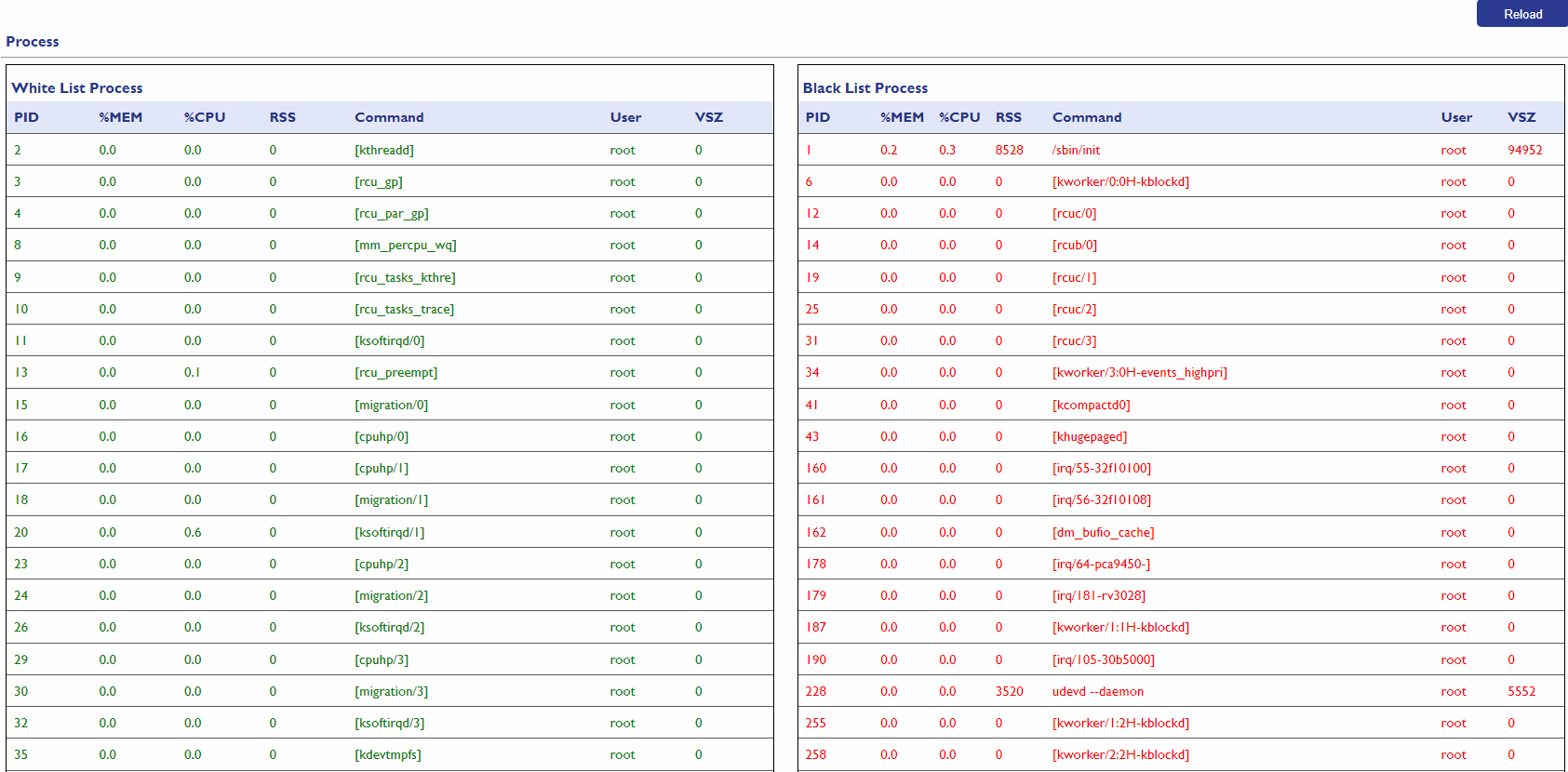
Task: Select the [migration/2] command entry
Action: pos(392,596)
